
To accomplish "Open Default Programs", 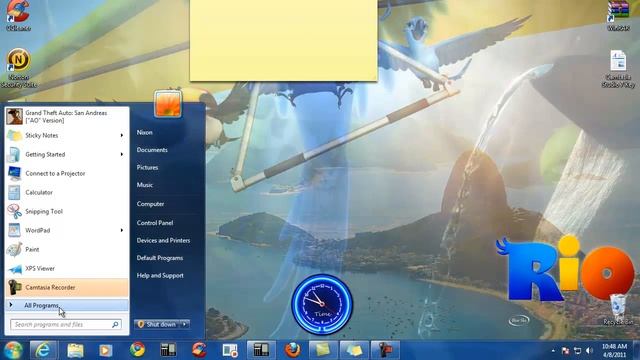I will pos(160,258).
